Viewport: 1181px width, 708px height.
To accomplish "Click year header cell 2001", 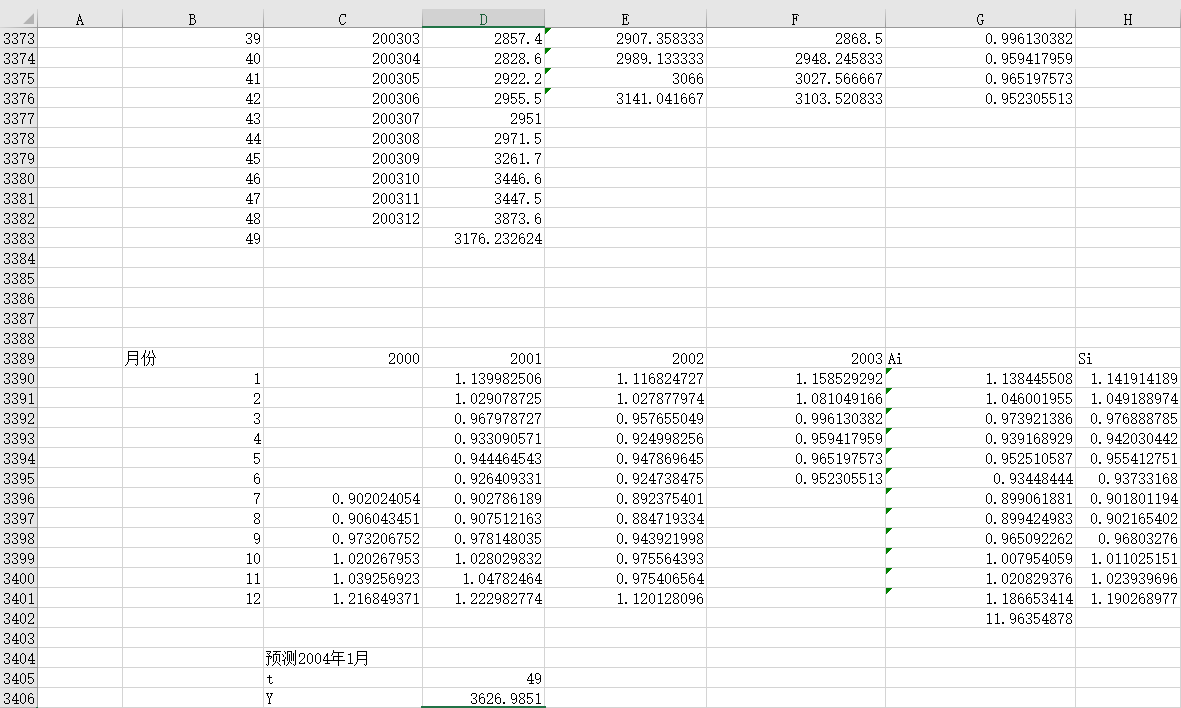I will pos(484,359).
